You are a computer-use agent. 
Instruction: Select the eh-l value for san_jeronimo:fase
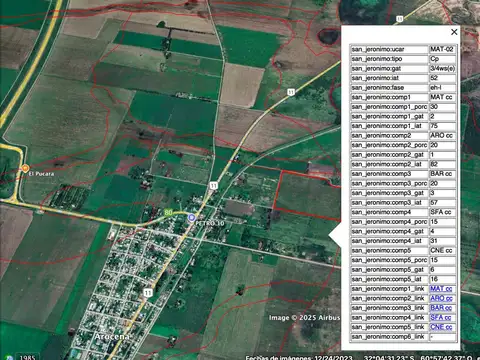click(x=442, y=88)
